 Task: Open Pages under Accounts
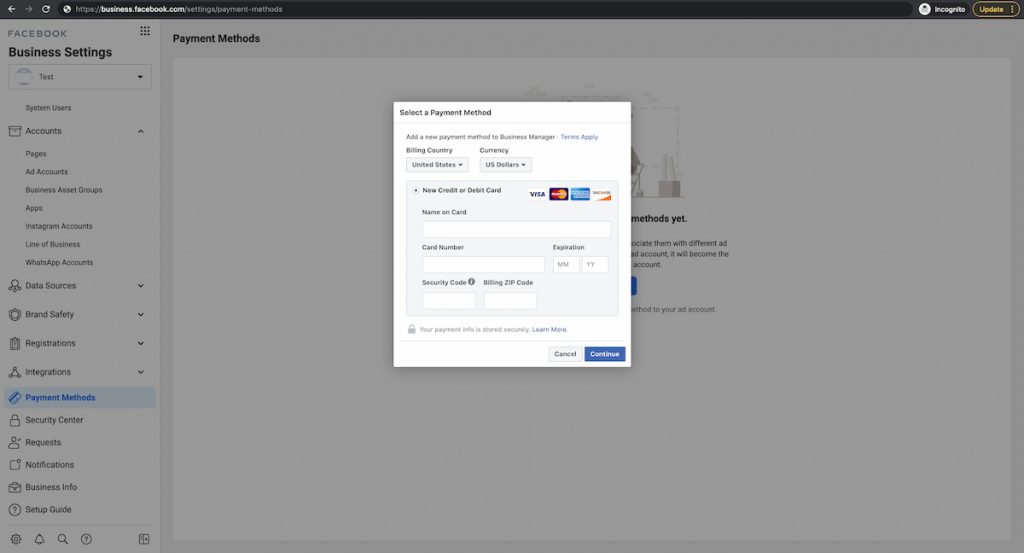pyautogui.click(x=36, y=153)
